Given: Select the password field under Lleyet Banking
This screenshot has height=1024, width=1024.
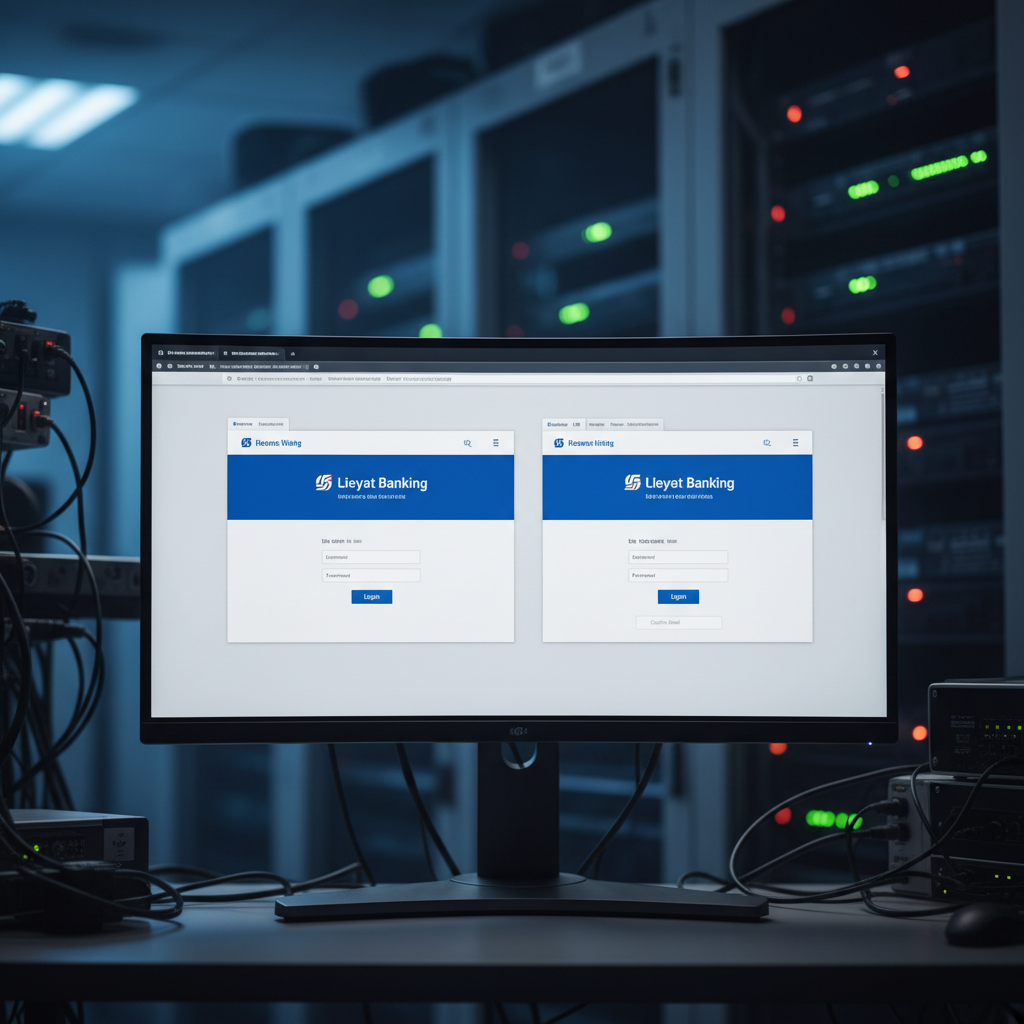Looking at the screenshot, I should [678, 575].
